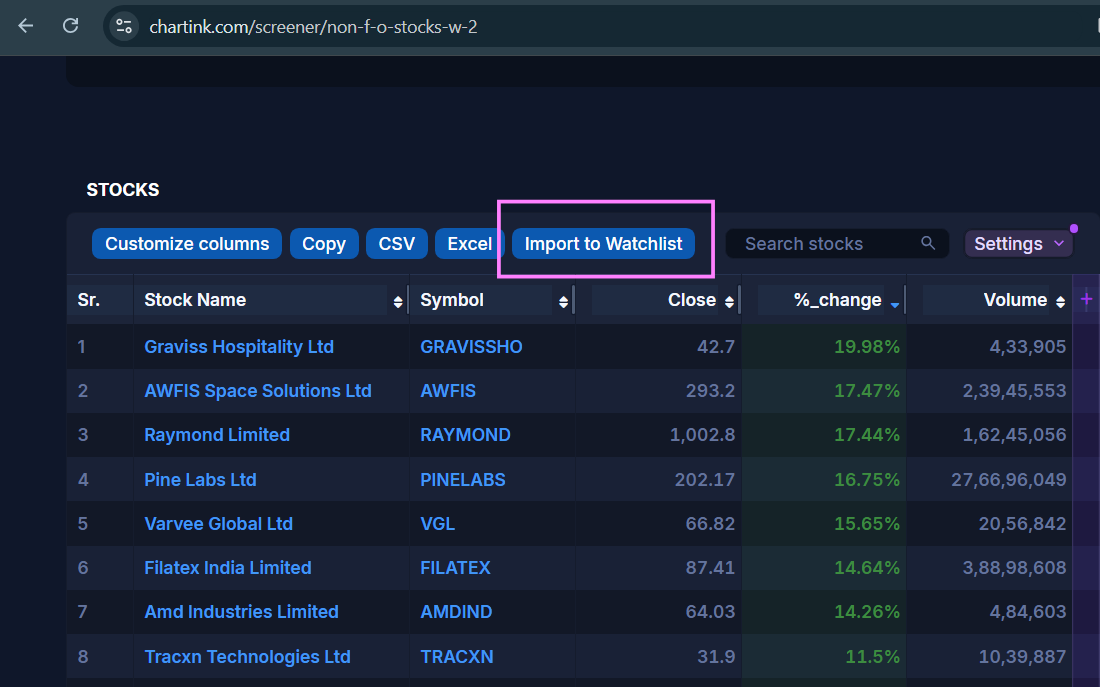1100x687 pixels.
Task: Click the PINELABS symbol link
Action: click(x=462, y=480)
